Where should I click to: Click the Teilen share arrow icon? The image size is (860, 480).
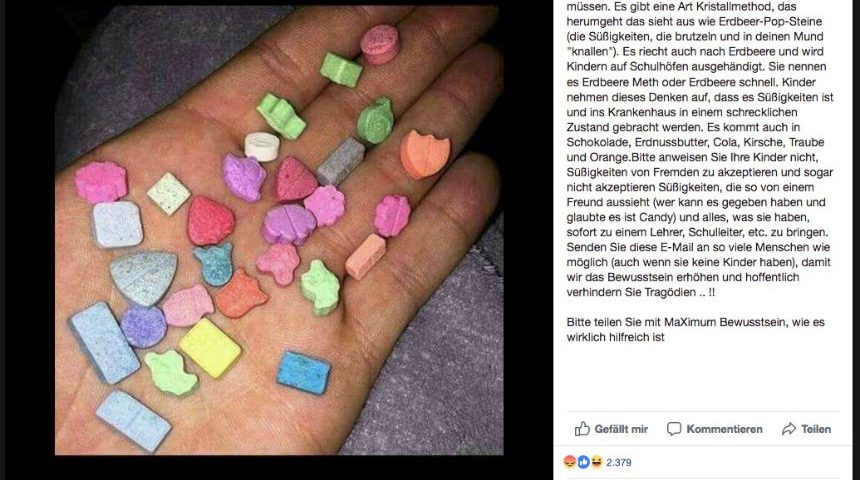point(789,429)
